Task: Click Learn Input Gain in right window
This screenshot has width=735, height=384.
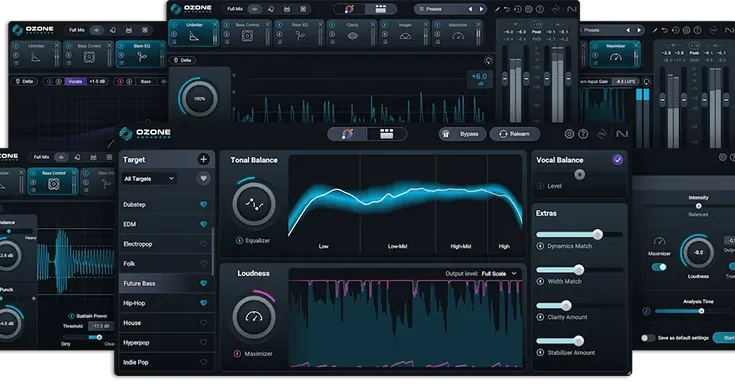Action: coord(596,81)
